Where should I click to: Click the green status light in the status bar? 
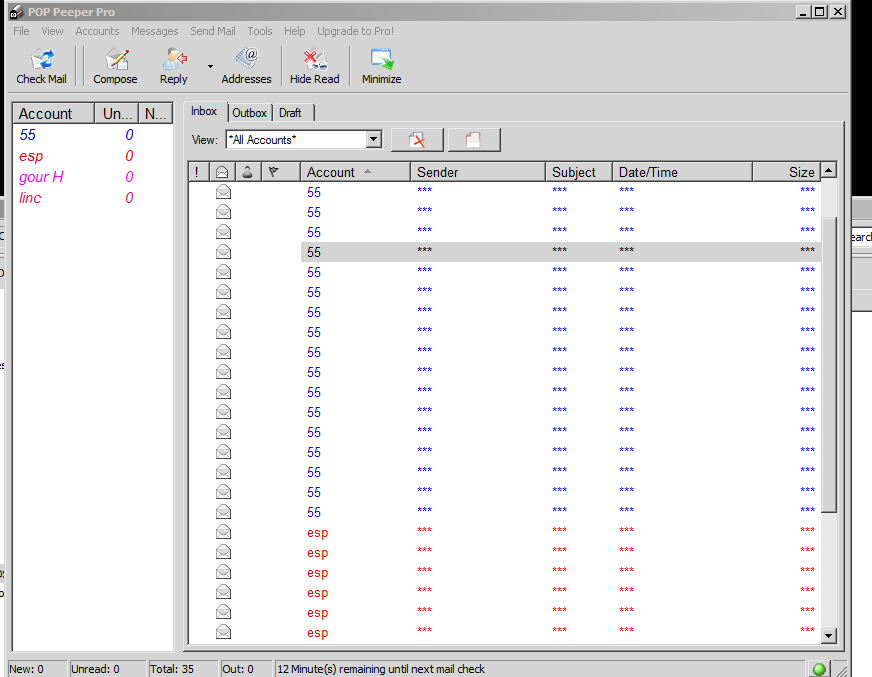point(819,669)
